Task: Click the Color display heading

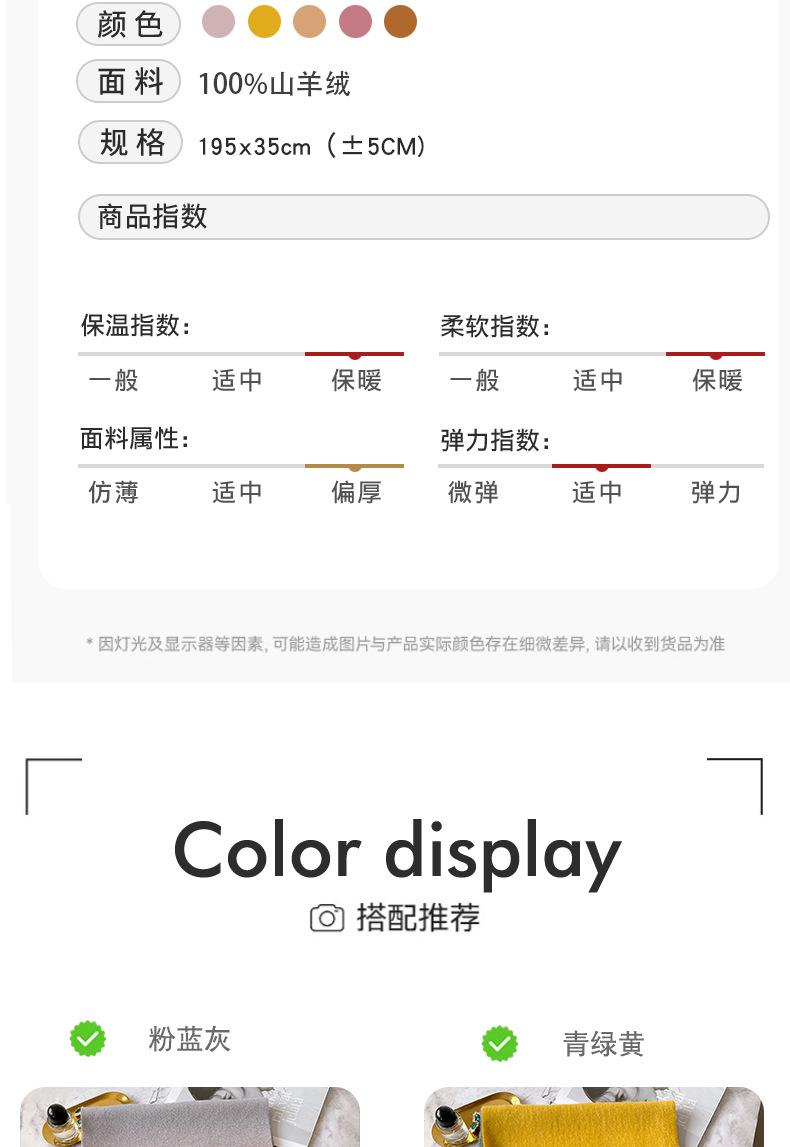Action: click(397, 854)
